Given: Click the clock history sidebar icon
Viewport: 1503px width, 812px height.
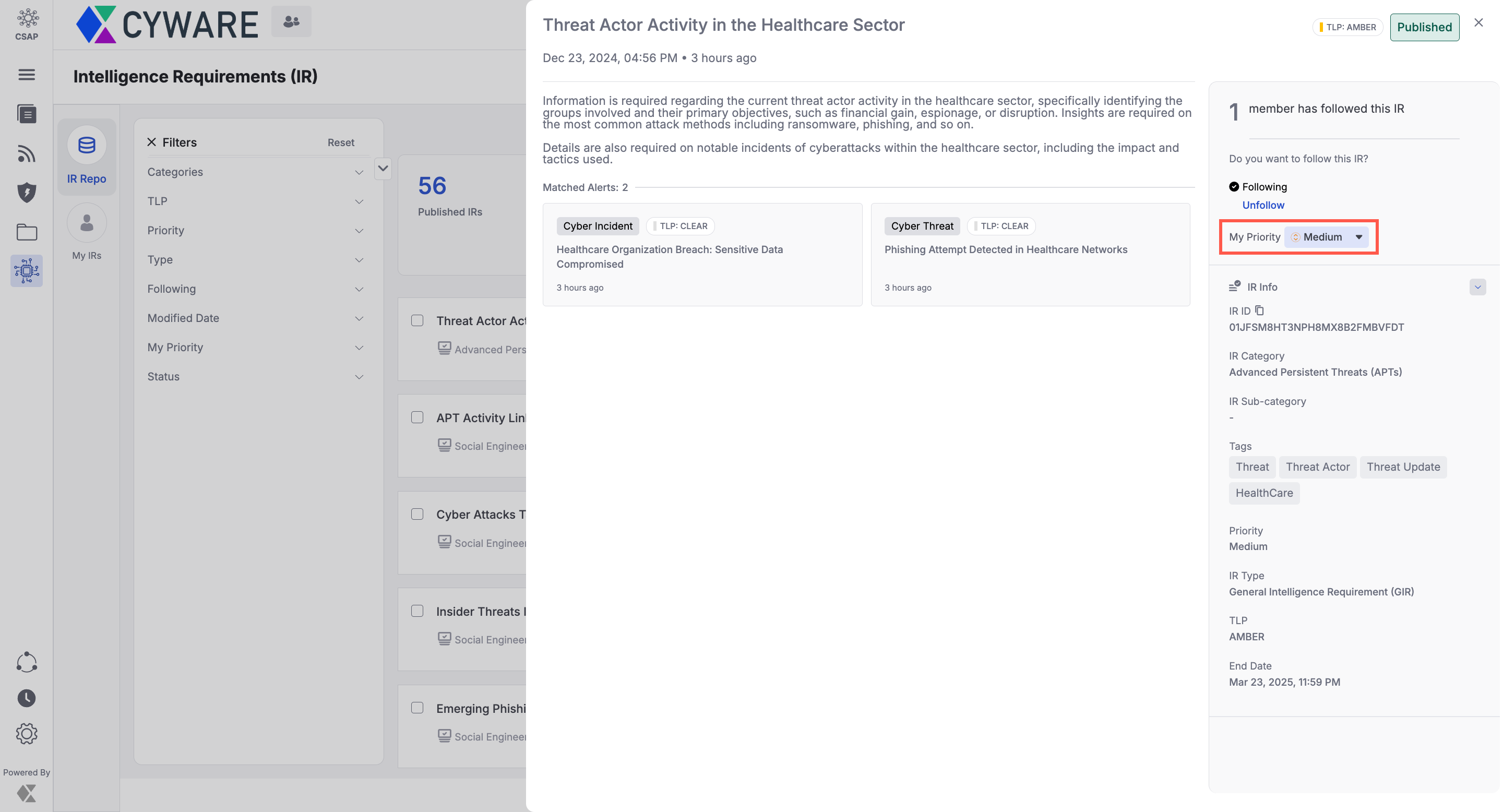Looking at the screenshot, I should click(x=26, y=698).
